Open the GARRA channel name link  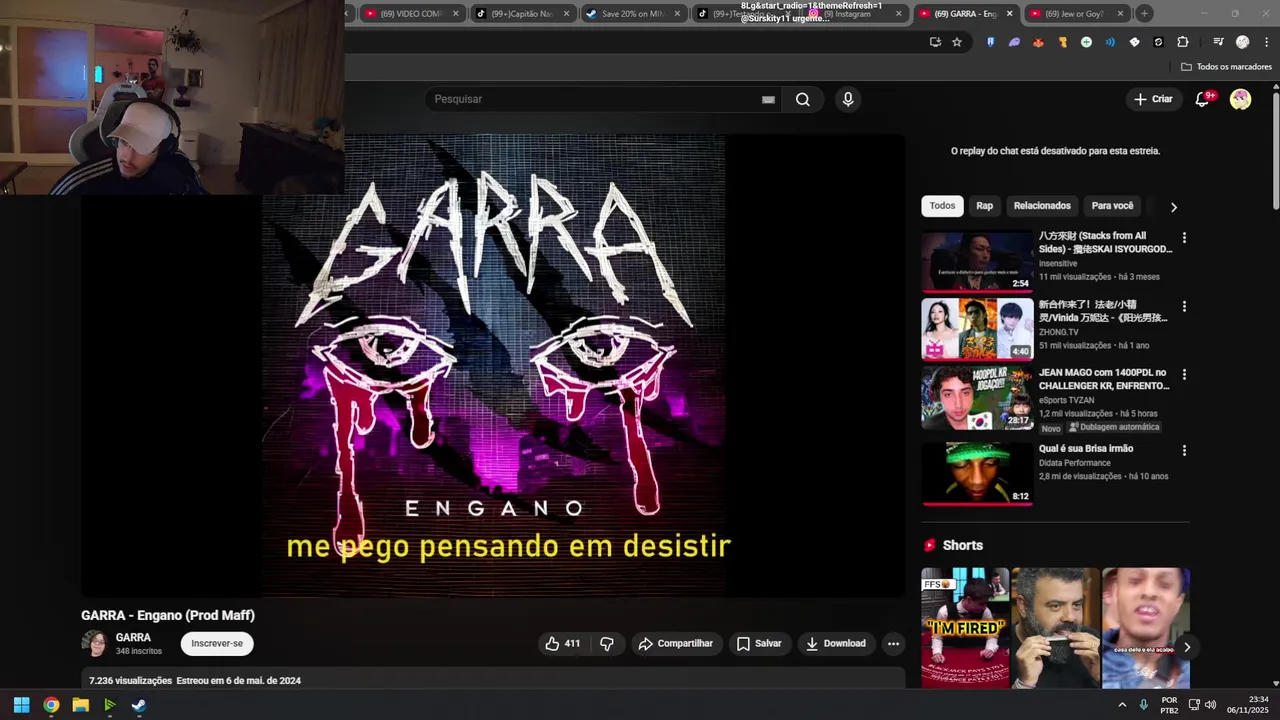(133, 637)
